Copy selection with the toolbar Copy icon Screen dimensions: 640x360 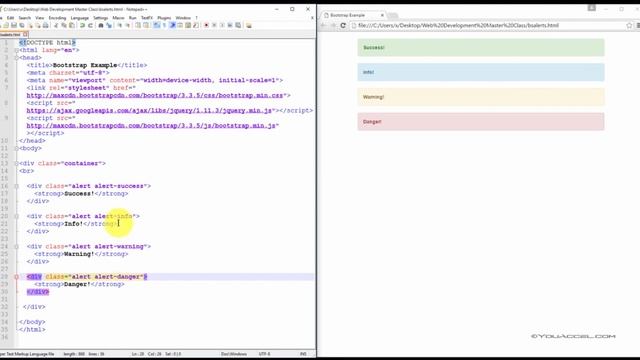pos(64,25)
